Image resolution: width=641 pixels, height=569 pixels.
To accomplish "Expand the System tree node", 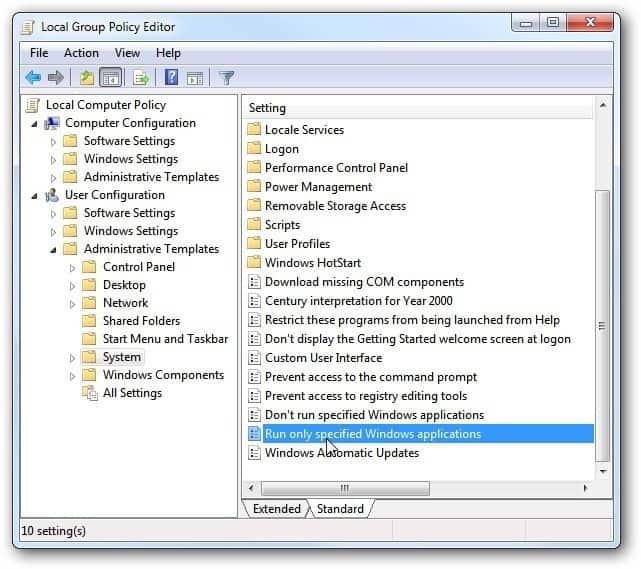I will [x=72, y=358].
